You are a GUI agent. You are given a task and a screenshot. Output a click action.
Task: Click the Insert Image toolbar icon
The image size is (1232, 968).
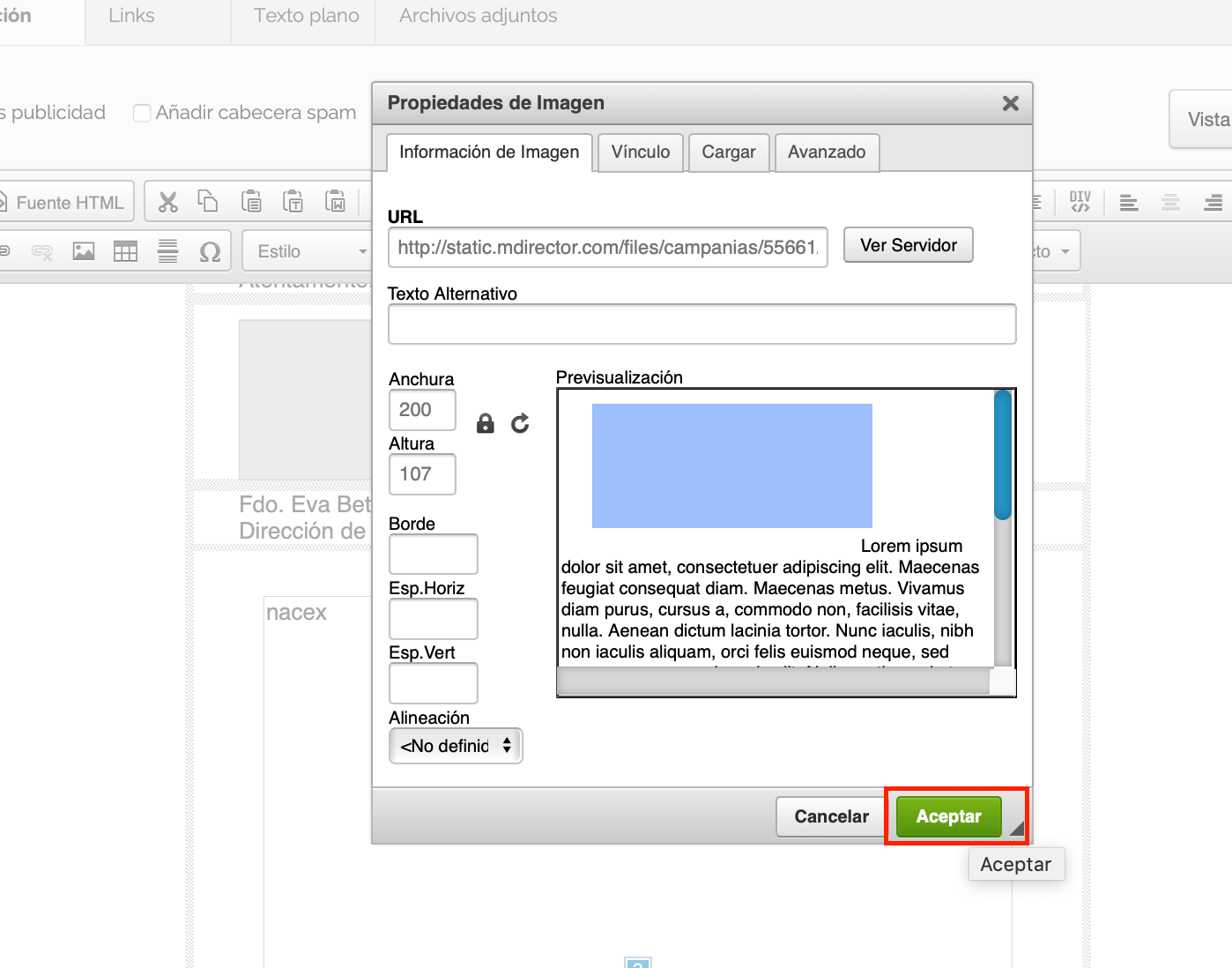[84, 251]
